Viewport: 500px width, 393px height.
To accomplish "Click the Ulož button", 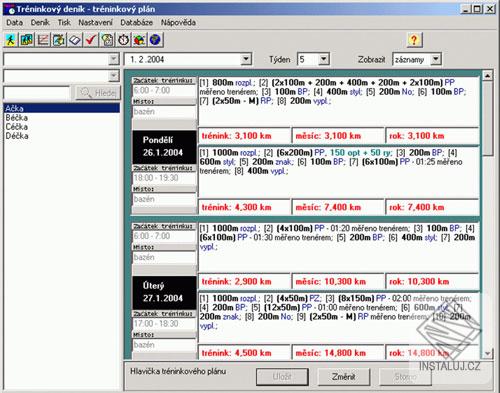I will click(x=282, y=377).
